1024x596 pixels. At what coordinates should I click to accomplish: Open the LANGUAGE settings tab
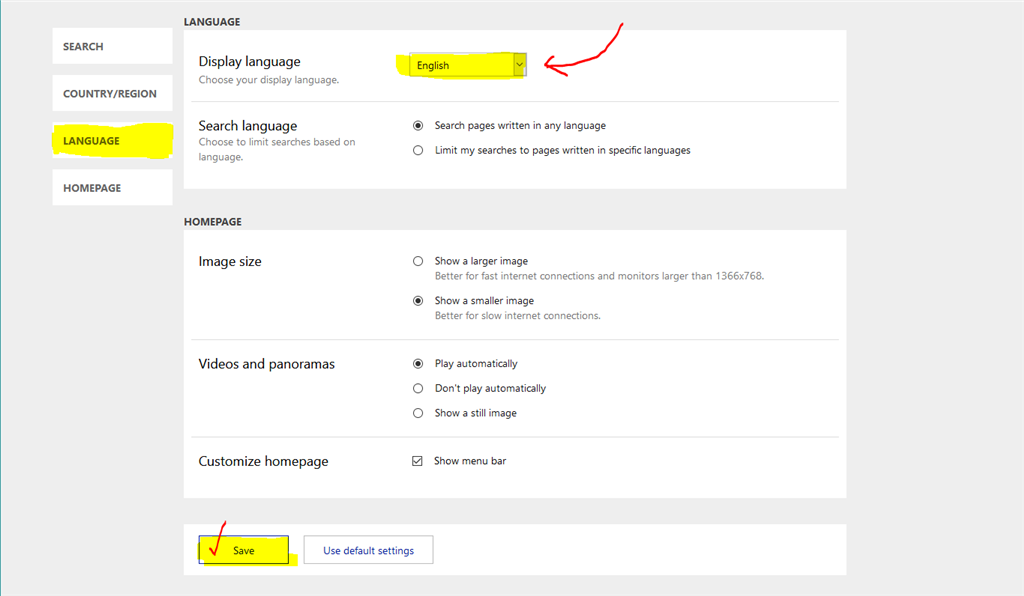click(x=112, y=140)
